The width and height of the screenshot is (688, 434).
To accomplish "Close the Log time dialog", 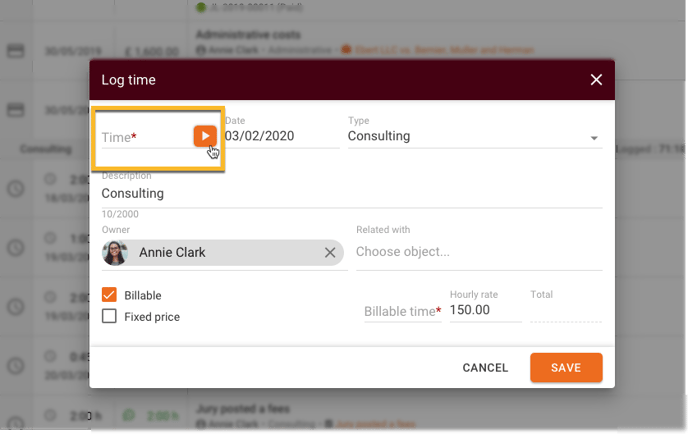I will point(596,80).
